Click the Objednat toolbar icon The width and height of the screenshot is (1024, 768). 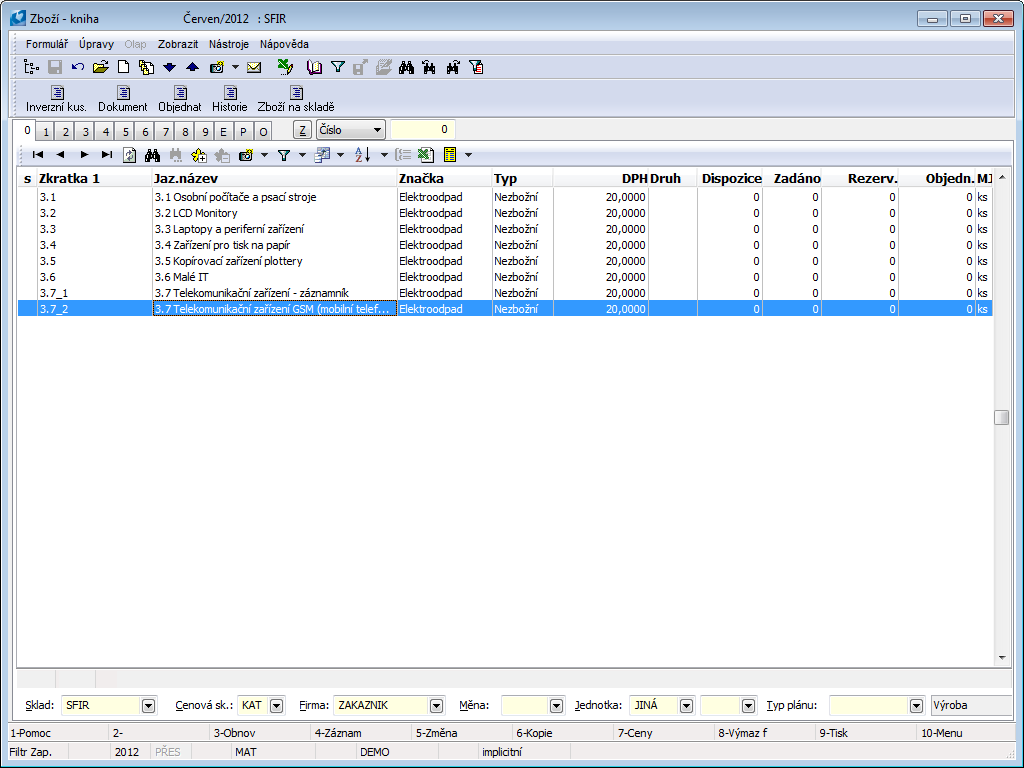pyautogui.click(x=179, y=94)
